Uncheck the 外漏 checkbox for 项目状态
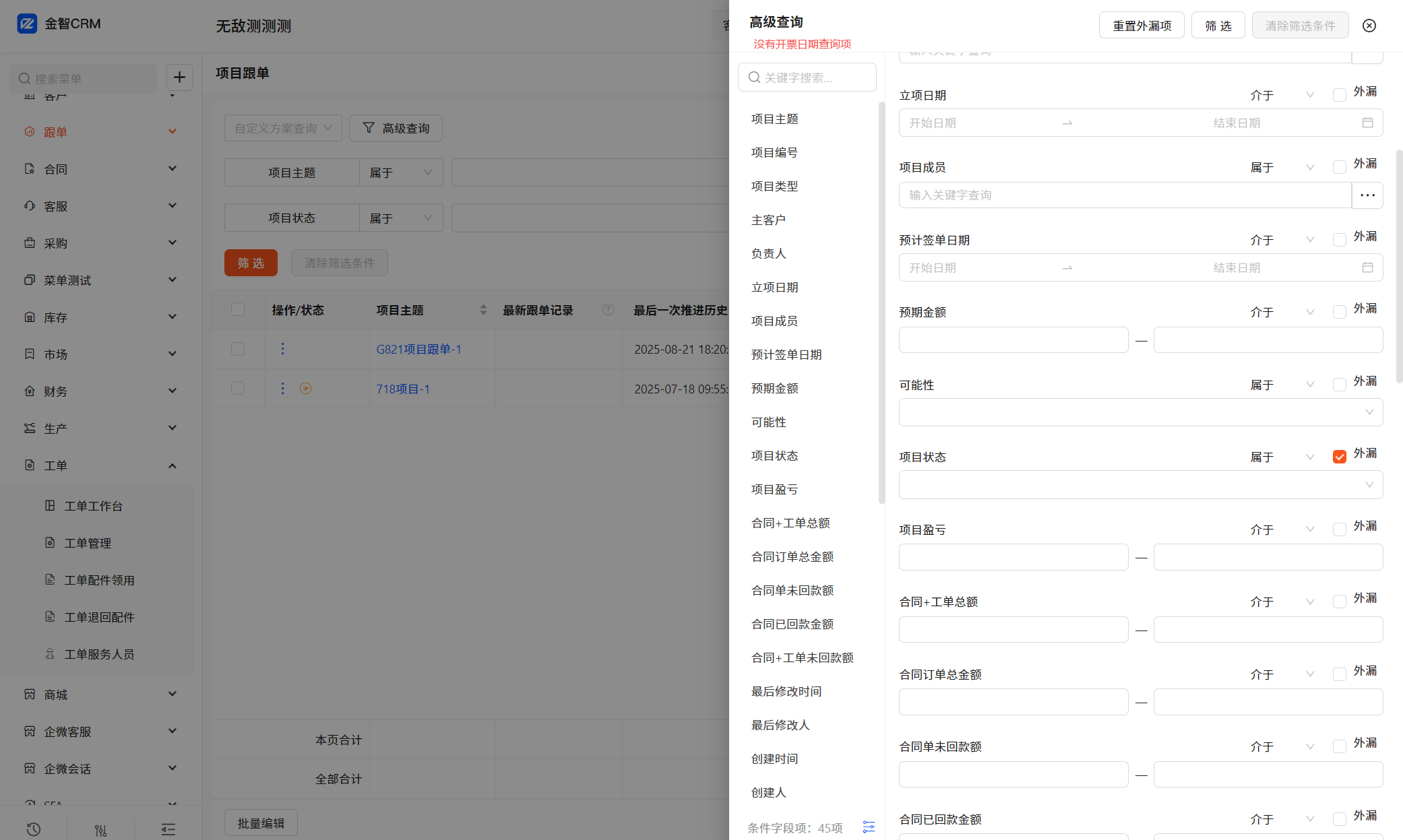 1339,457
